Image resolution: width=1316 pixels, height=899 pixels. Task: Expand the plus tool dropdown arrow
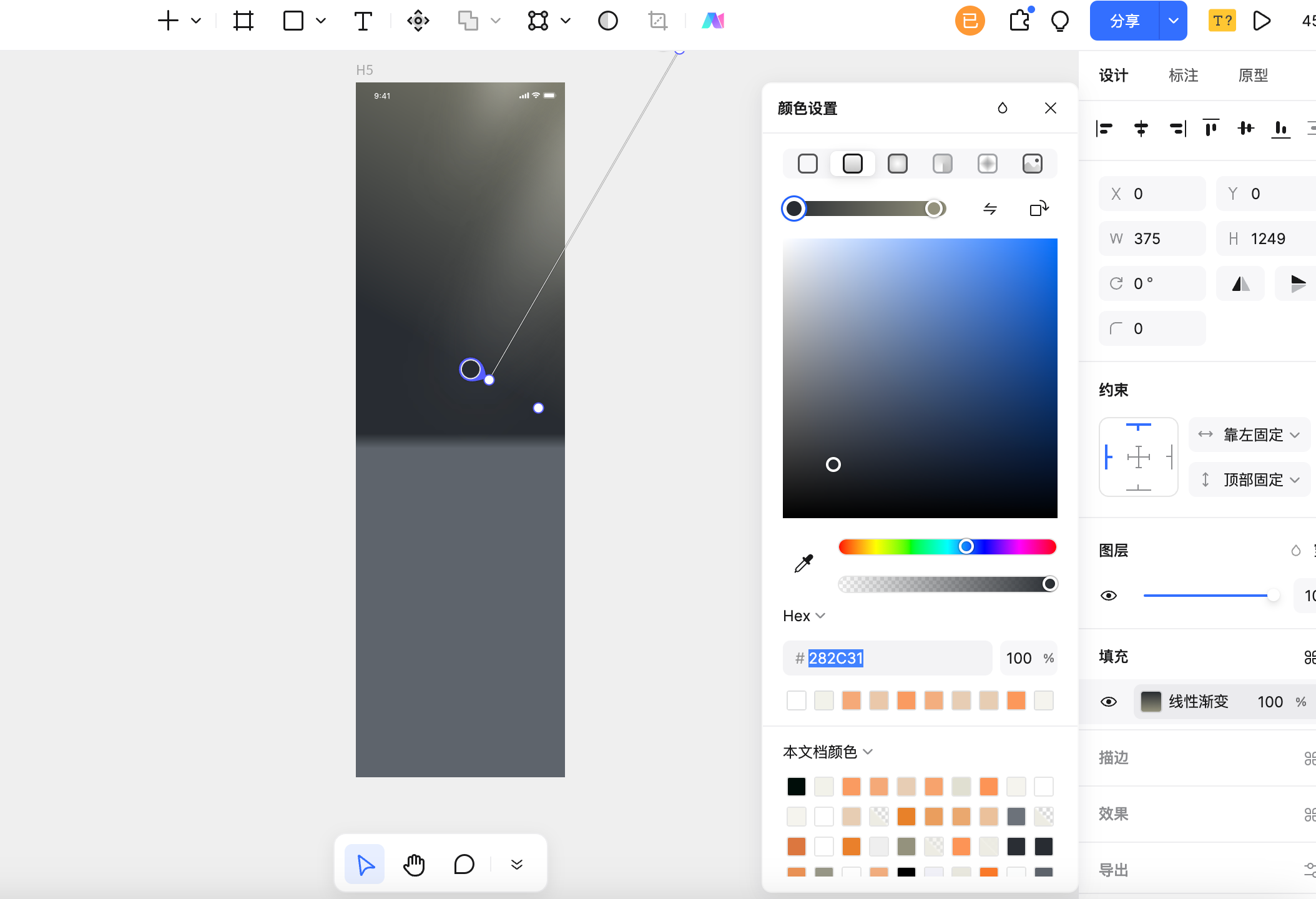point(195,21)
